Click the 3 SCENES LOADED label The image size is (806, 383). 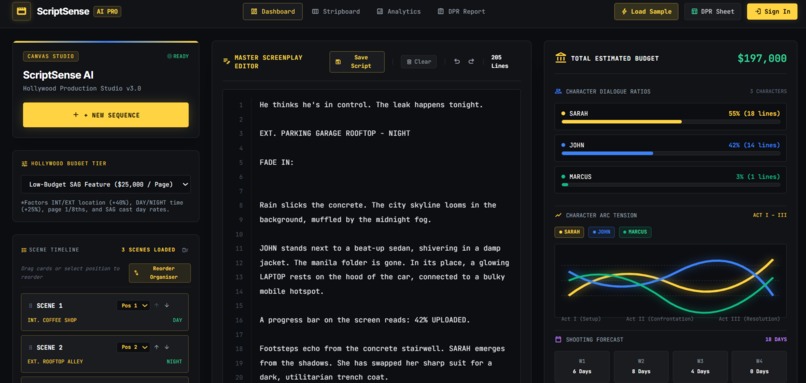[149, 250]
